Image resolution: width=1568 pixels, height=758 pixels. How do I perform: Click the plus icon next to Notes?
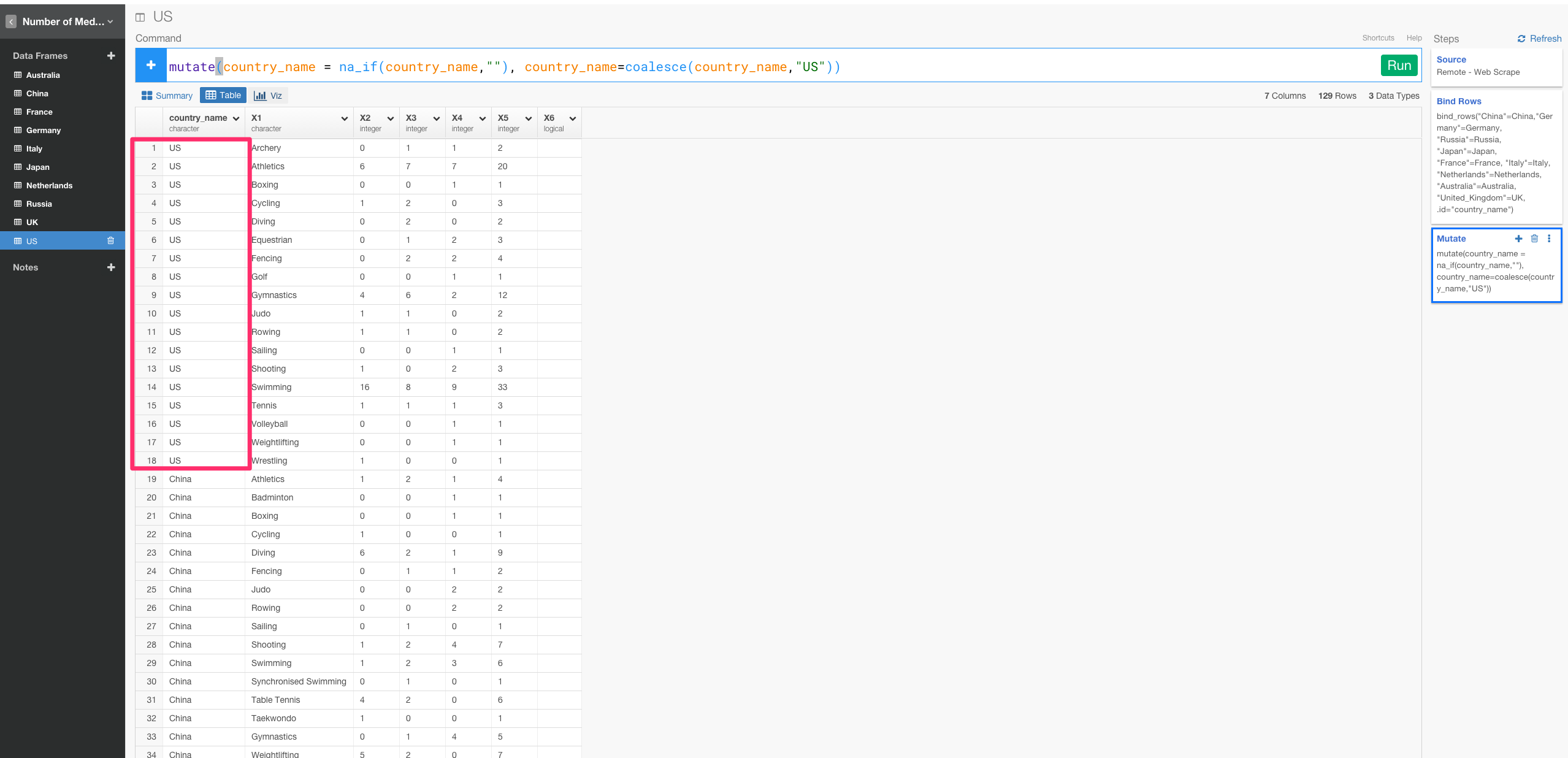tap(111, 267)
